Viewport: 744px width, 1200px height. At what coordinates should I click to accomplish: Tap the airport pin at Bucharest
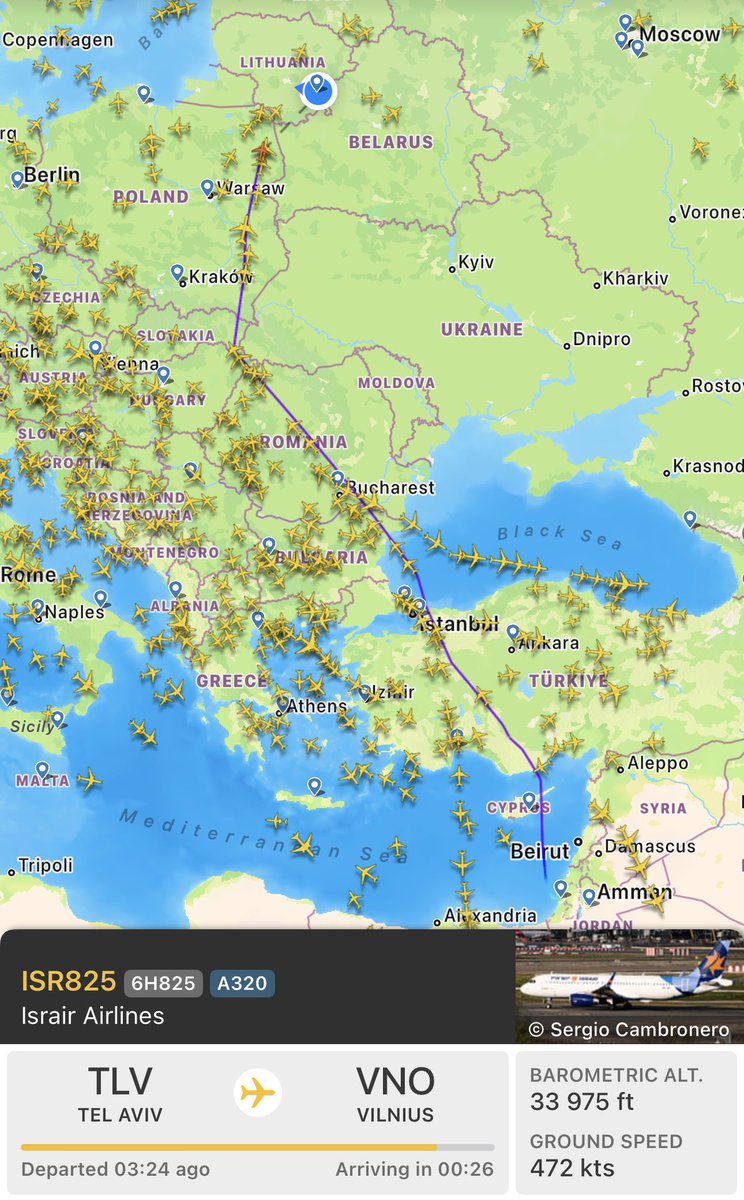337,478
